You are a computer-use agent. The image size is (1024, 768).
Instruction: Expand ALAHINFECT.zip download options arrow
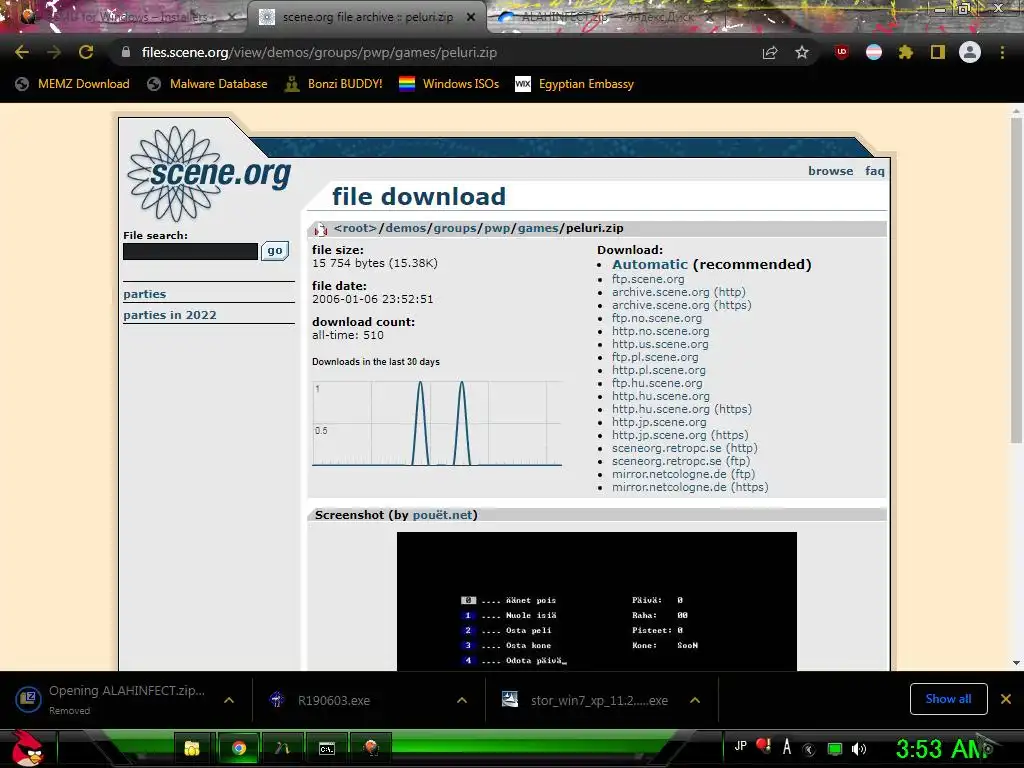(x=229, y=700)
